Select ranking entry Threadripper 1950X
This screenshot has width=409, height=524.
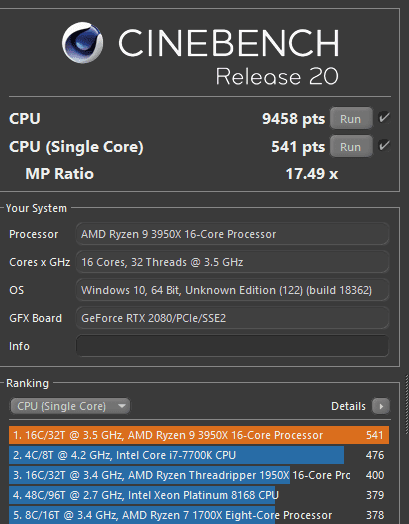tap(199, 475)
